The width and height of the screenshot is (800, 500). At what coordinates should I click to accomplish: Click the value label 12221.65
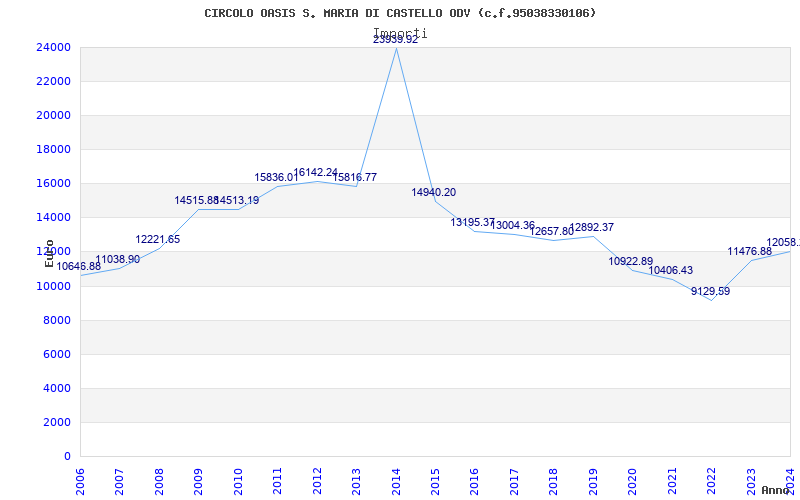[x=158, y=239]
